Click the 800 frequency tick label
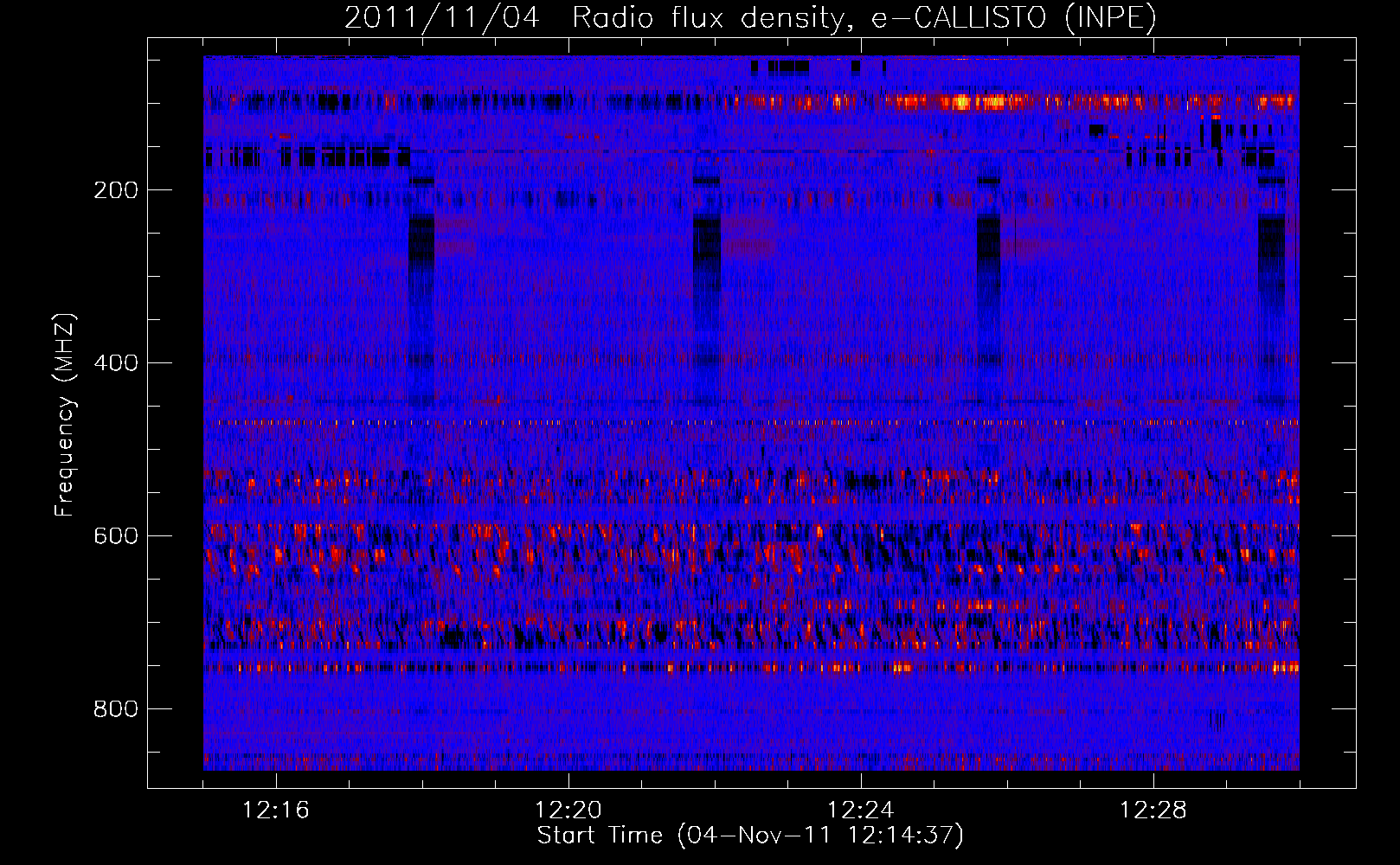 [x=115, y=709]
